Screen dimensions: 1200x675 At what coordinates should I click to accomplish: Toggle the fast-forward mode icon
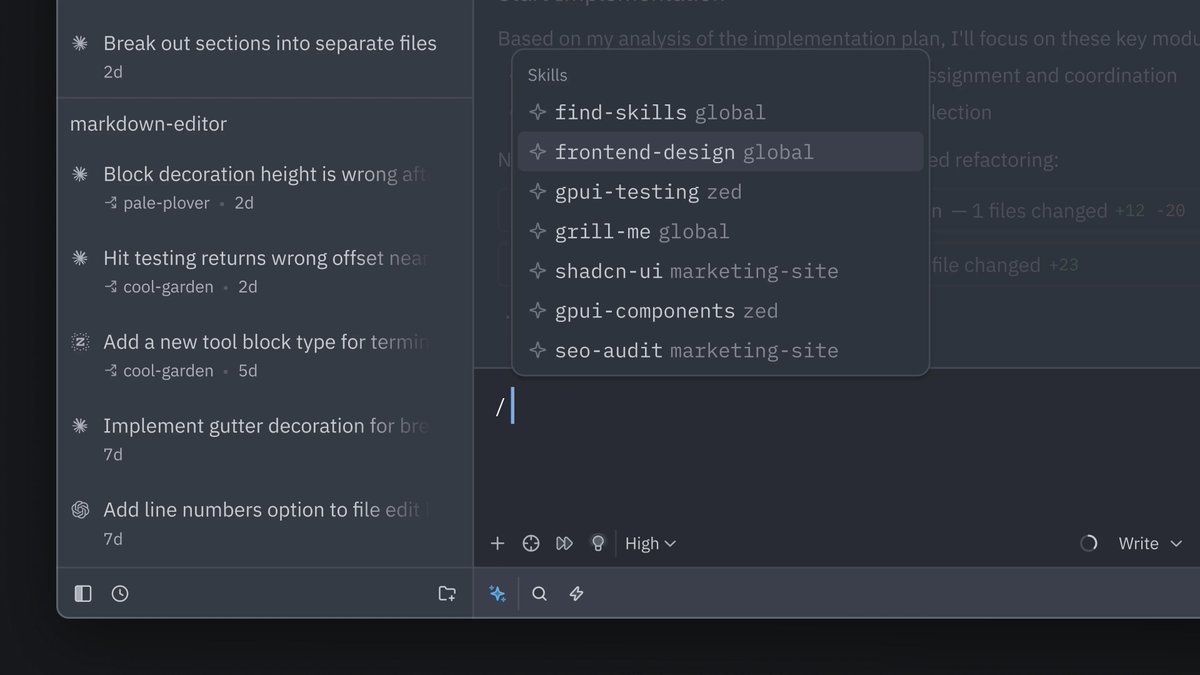(x=564, y=543)
